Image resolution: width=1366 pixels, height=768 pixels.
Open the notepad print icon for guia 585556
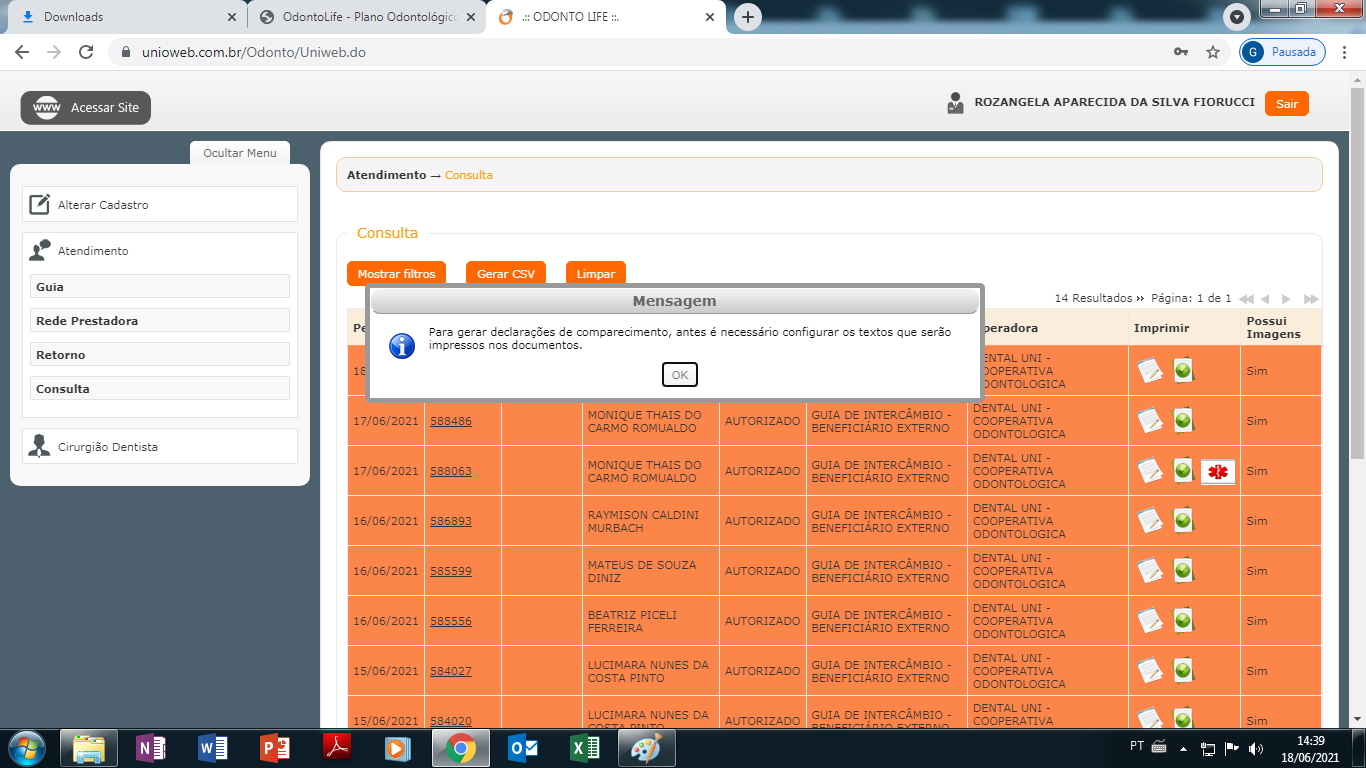tap(1150, 621)
